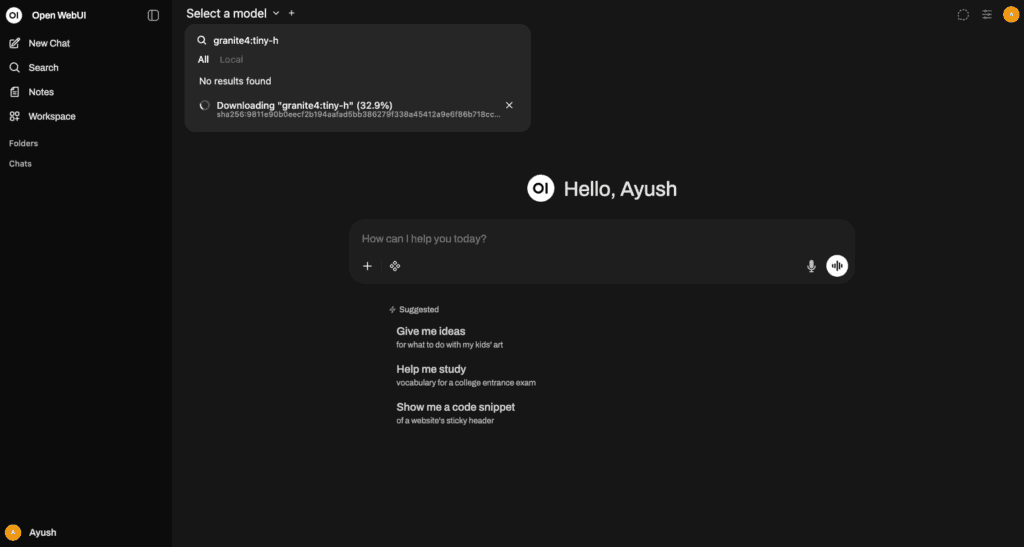Image resolution: width=1024 pixels, height=547 pixels.
Task: Expand the Folders section
Action: (24, 143)
